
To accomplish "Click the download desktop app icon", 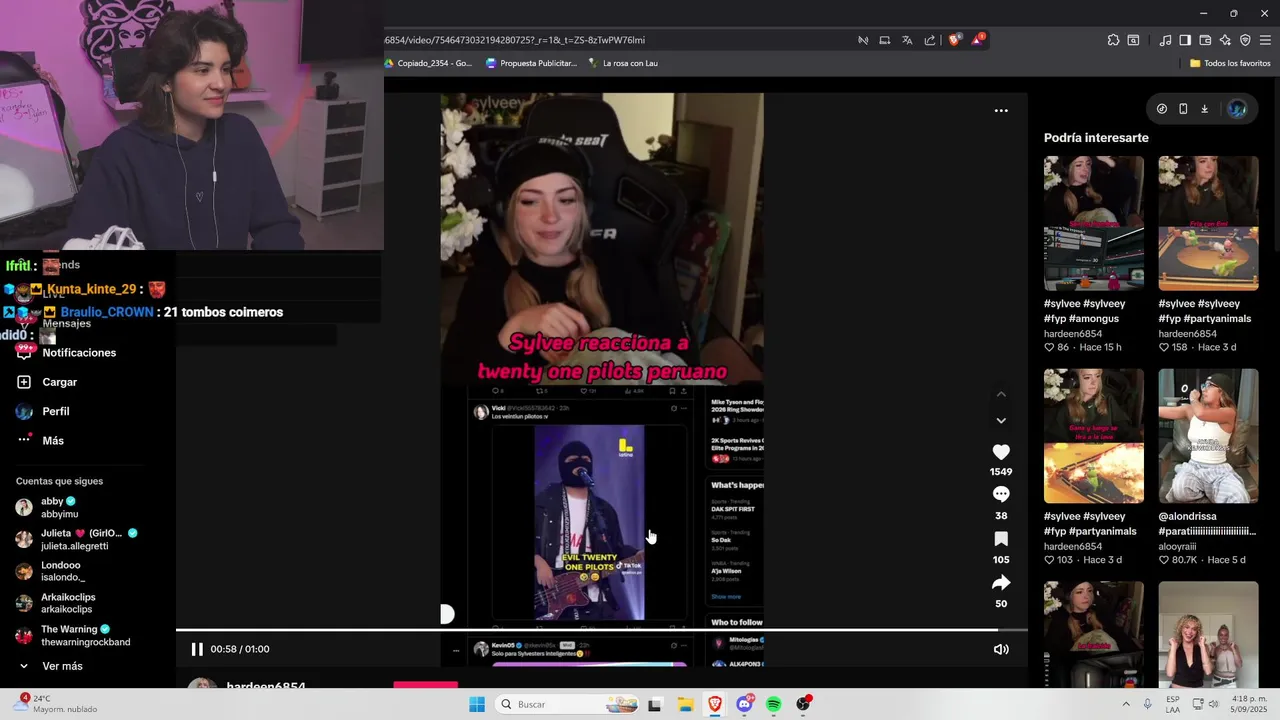I will pos(1204,109).
